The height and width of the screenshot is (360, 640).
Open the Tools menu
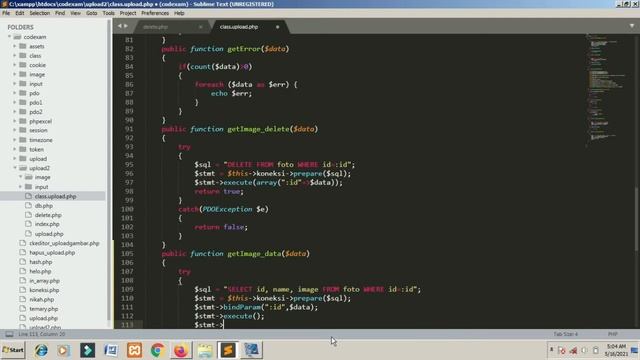(109, 13)
